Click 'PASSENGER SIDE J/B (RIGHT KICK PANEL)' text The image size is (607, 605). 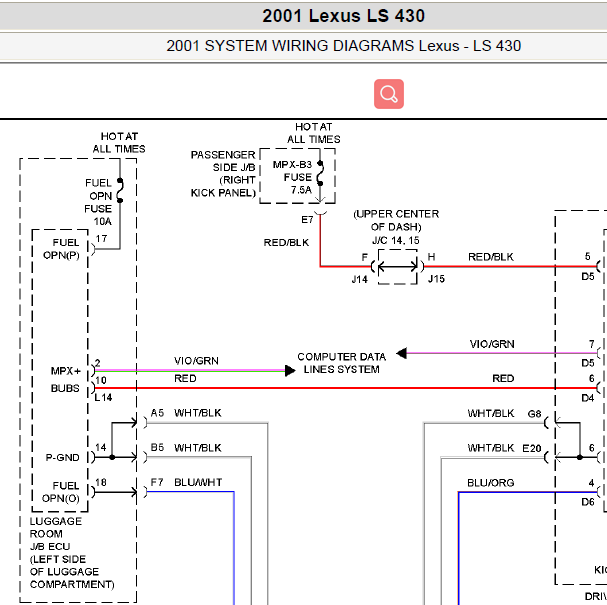pos(223,174)
